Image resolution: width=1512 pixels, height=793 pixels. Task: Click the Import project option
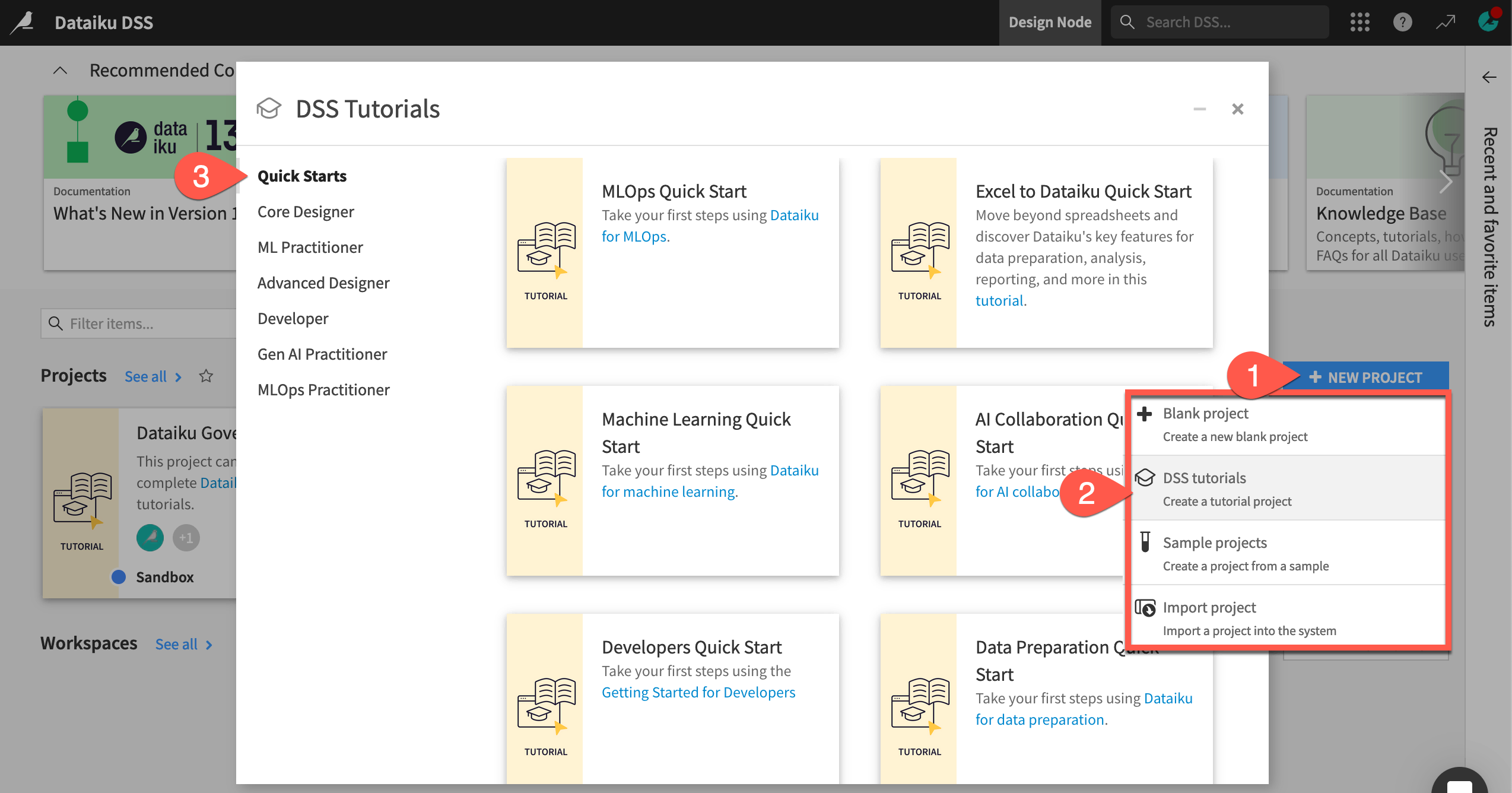[1209, 607]
